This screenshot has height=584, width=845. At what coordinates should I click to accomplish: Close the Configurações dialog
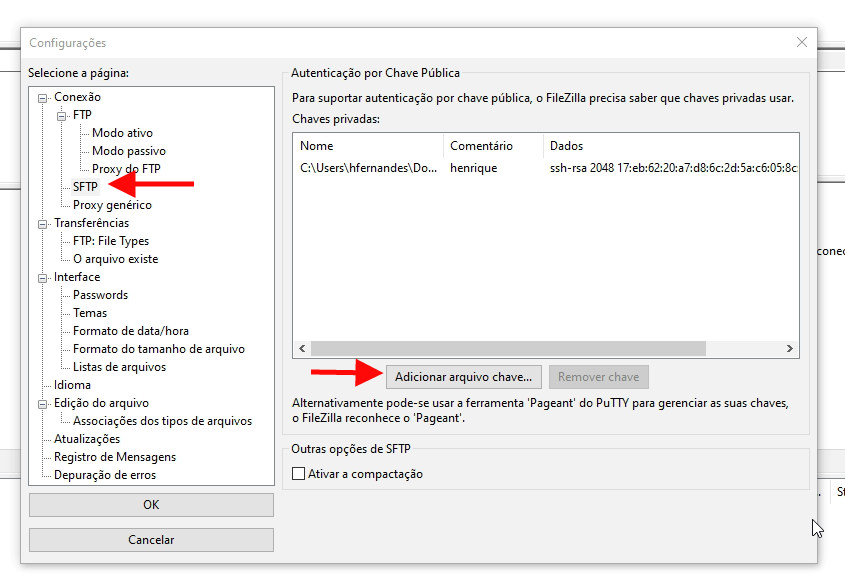pos(802,42)
